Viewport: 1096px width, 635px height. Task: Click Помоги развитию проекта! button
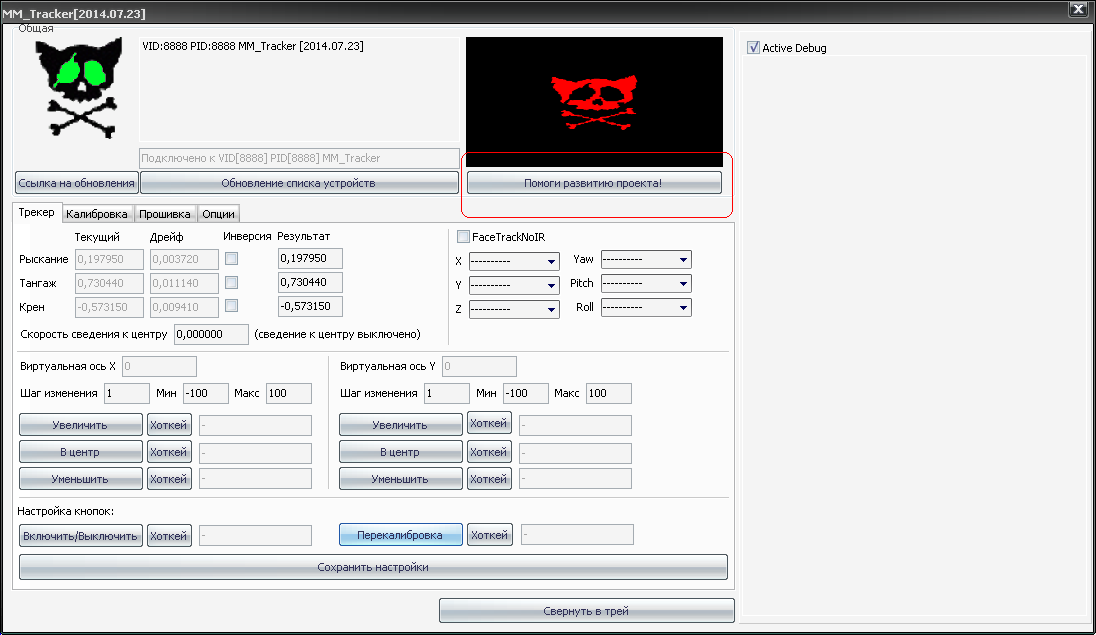point(593,183)
